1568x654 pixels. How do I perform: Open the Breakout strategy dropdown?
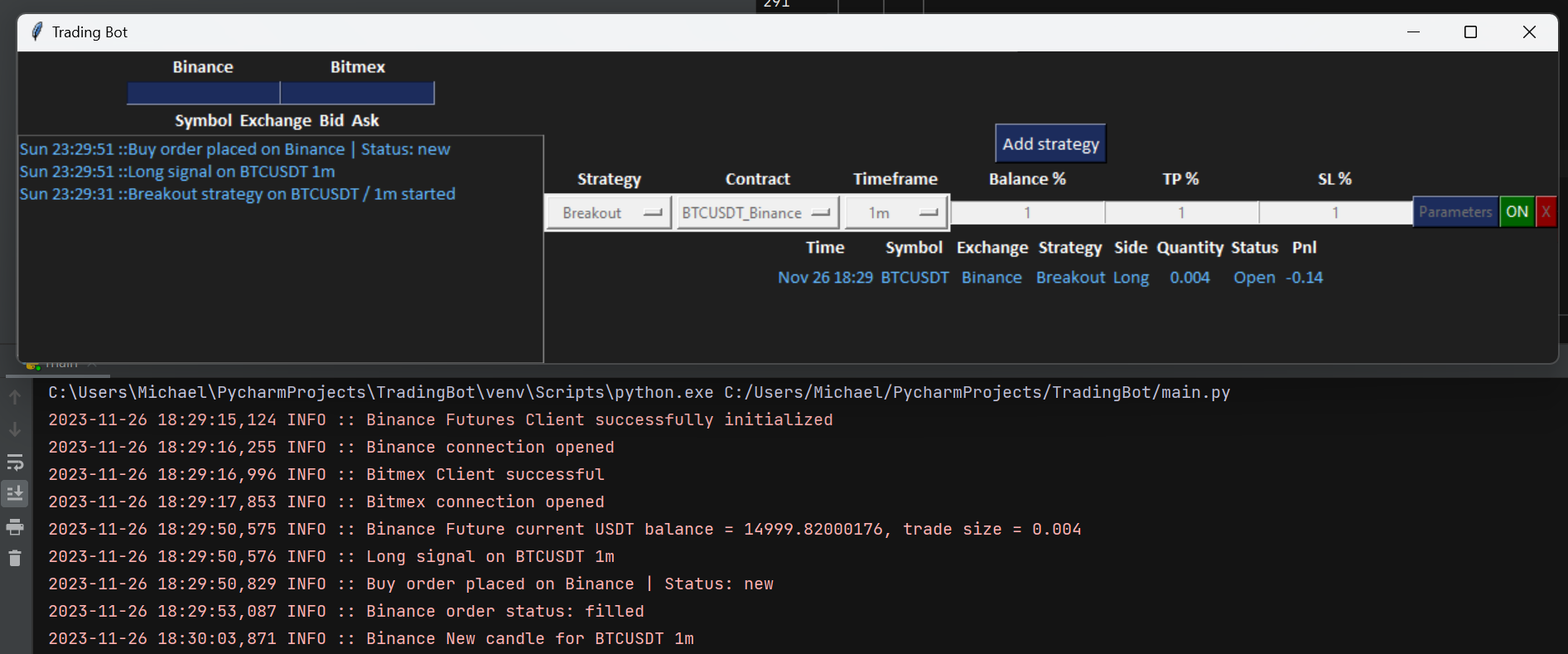pyautogui.click(x=609, y=213)
